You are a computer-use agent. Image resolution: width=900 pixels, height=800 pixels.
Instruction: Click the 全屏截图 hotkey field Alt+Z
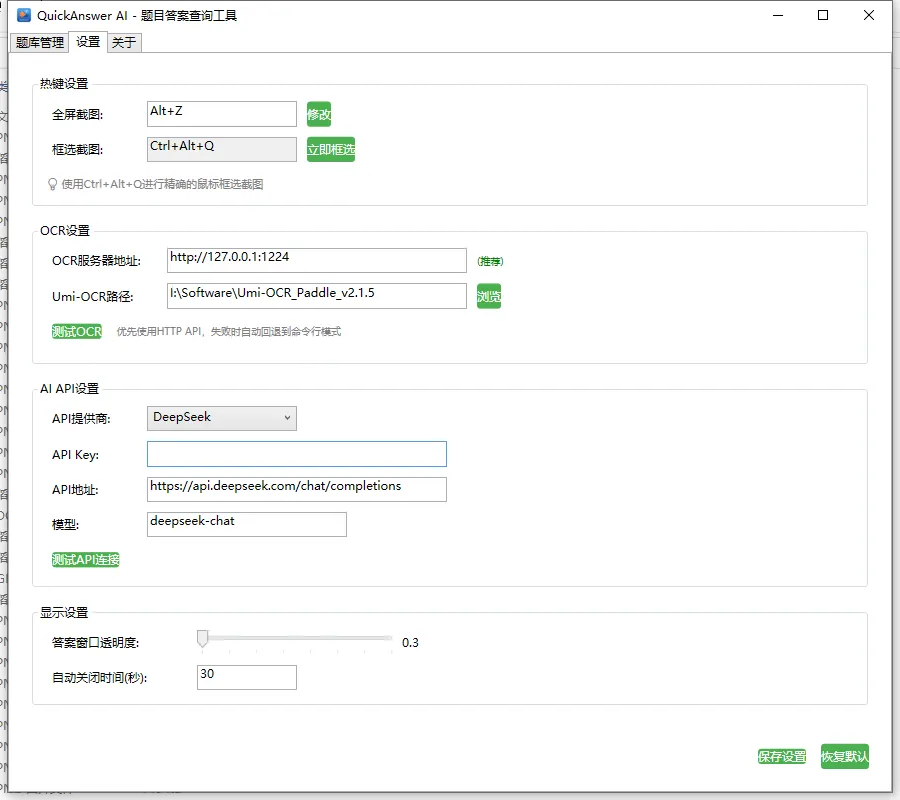222,114
